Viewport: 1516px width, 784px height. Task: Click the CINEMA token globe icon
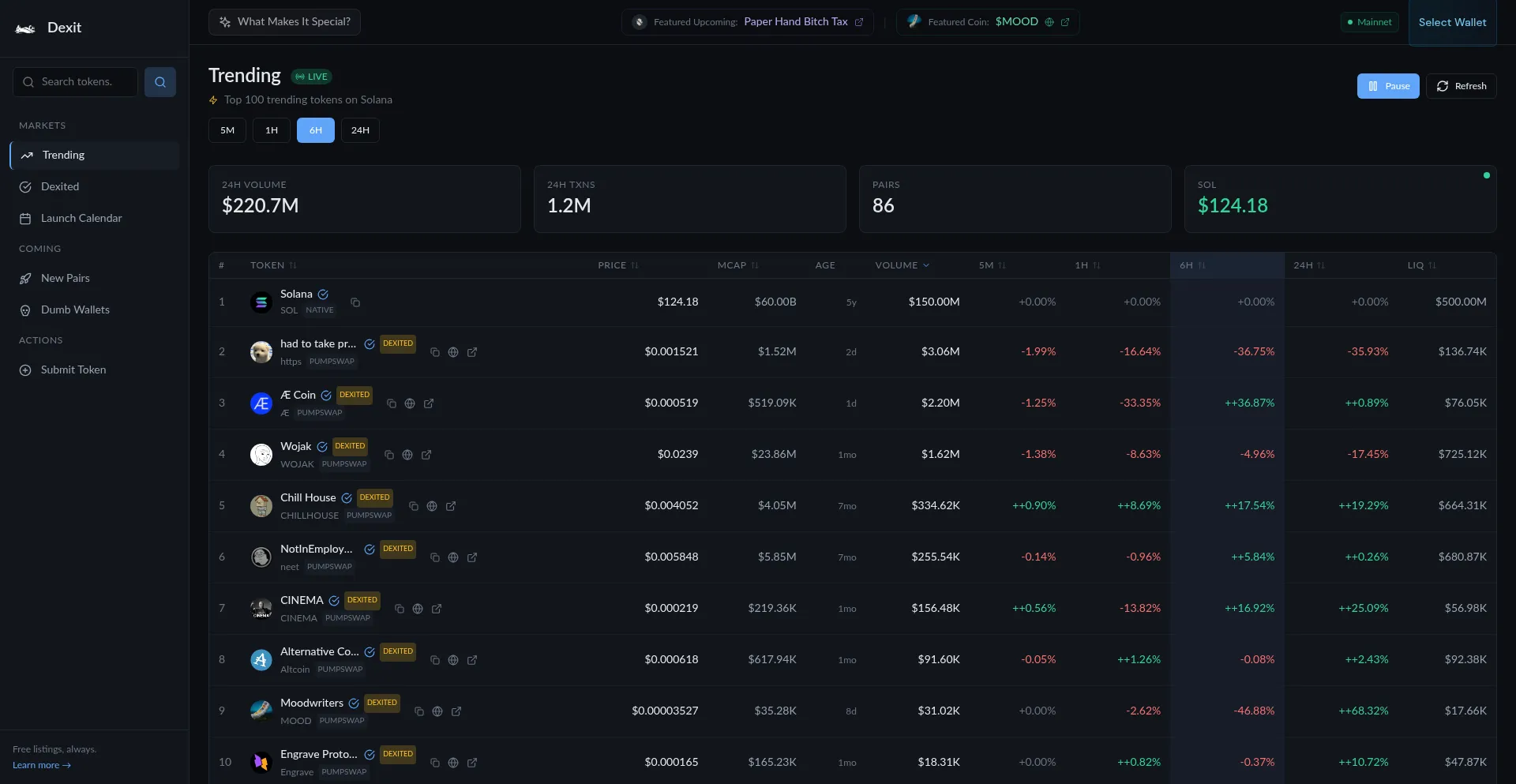coord(418,609)
